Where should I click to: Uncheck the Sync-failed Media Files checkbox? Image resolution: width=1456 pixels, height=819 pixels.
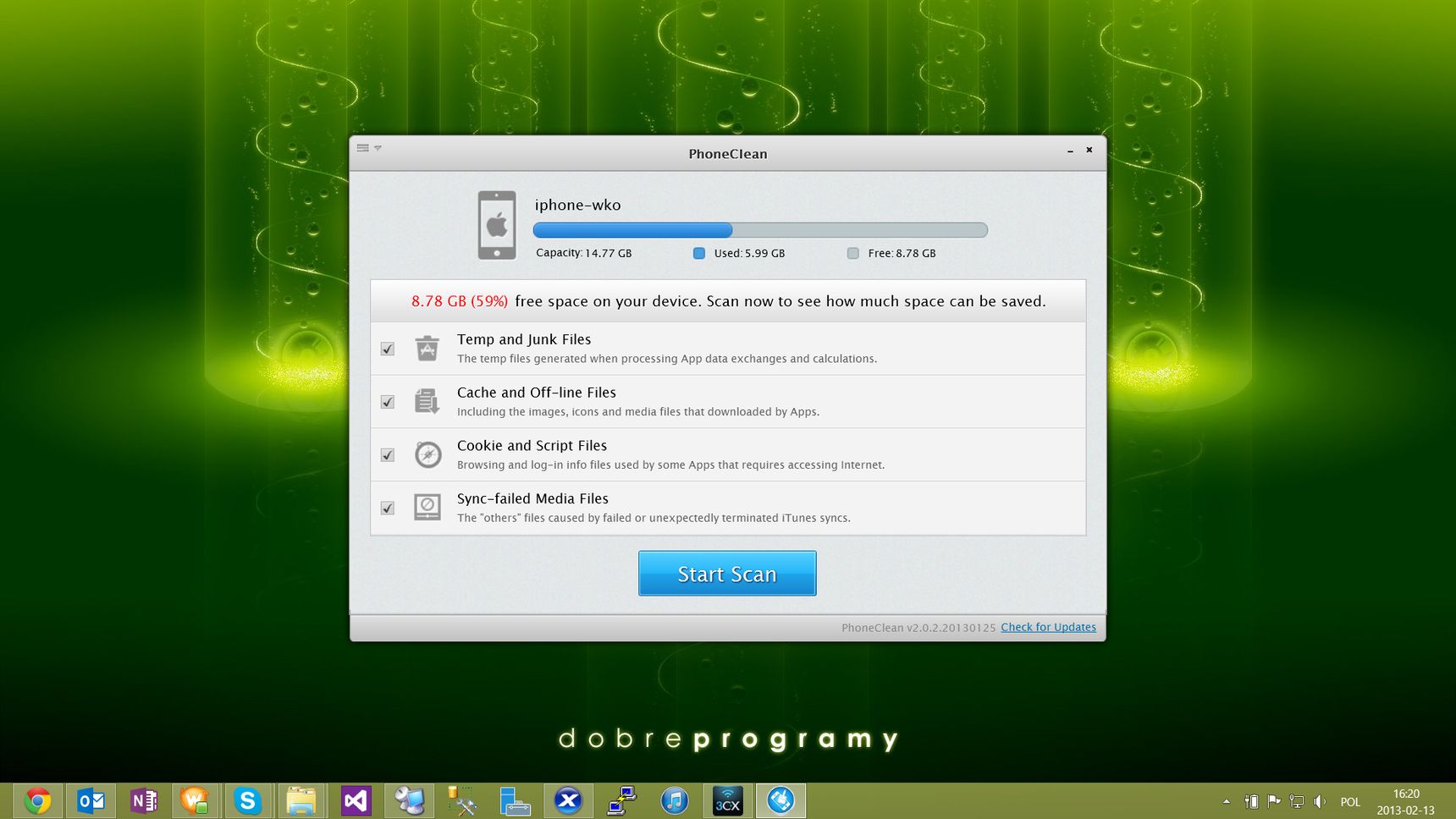[x=388, y=508]
